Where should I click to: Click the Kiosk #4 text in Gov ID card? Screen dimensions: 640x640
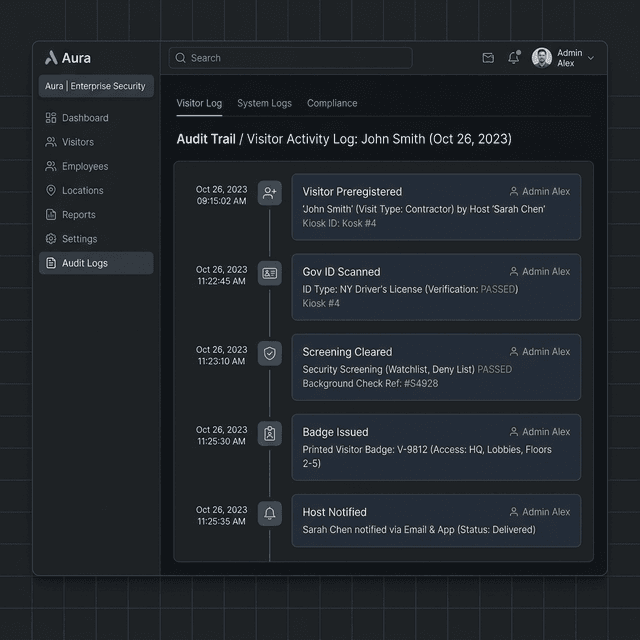point(321,303)
